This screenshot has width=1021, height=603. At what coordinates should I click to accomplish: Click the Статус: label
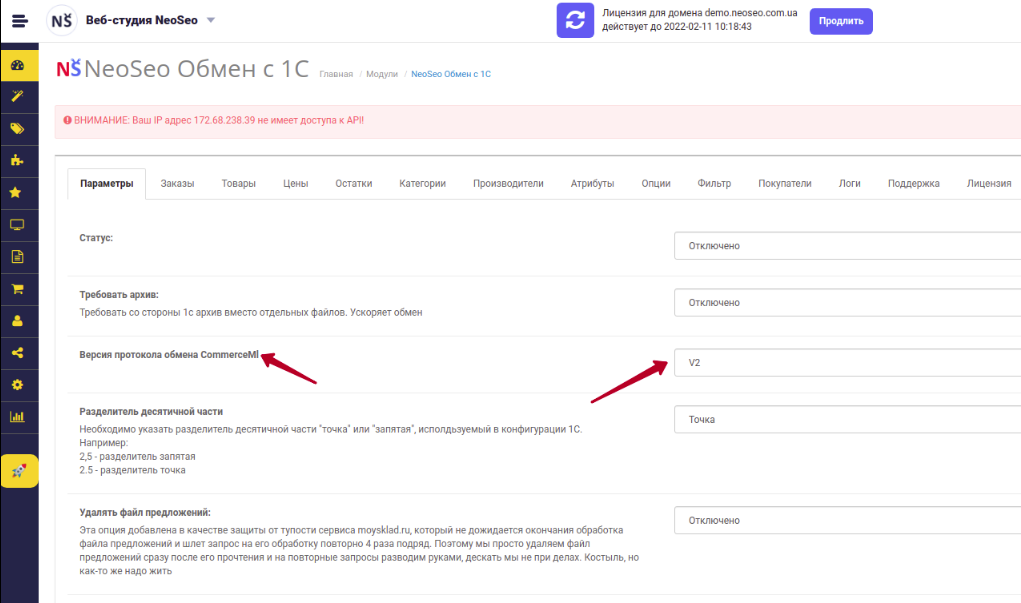[96, 238]
